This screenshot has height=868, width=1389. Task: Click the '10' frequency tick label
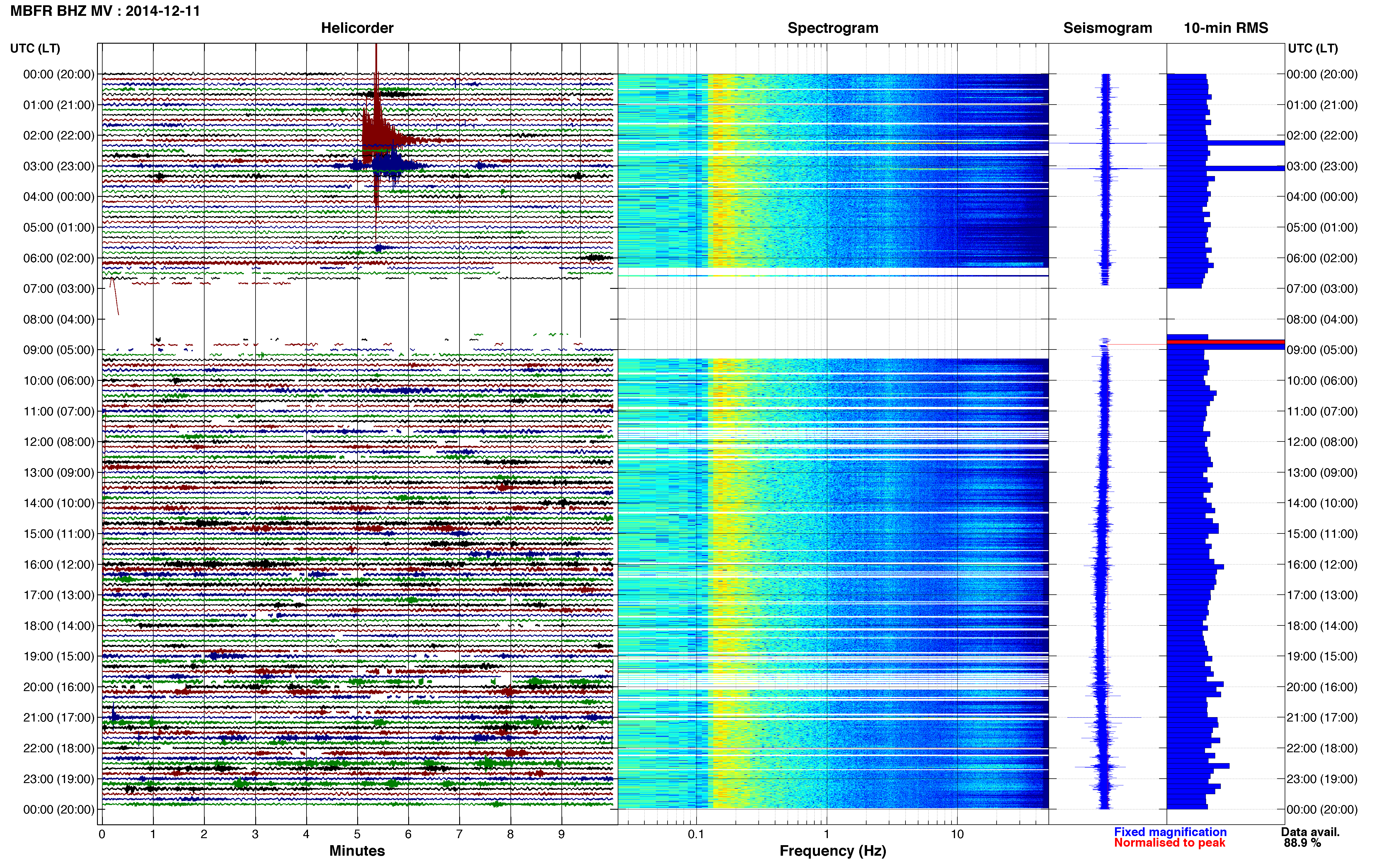click(x=957, y=834)
